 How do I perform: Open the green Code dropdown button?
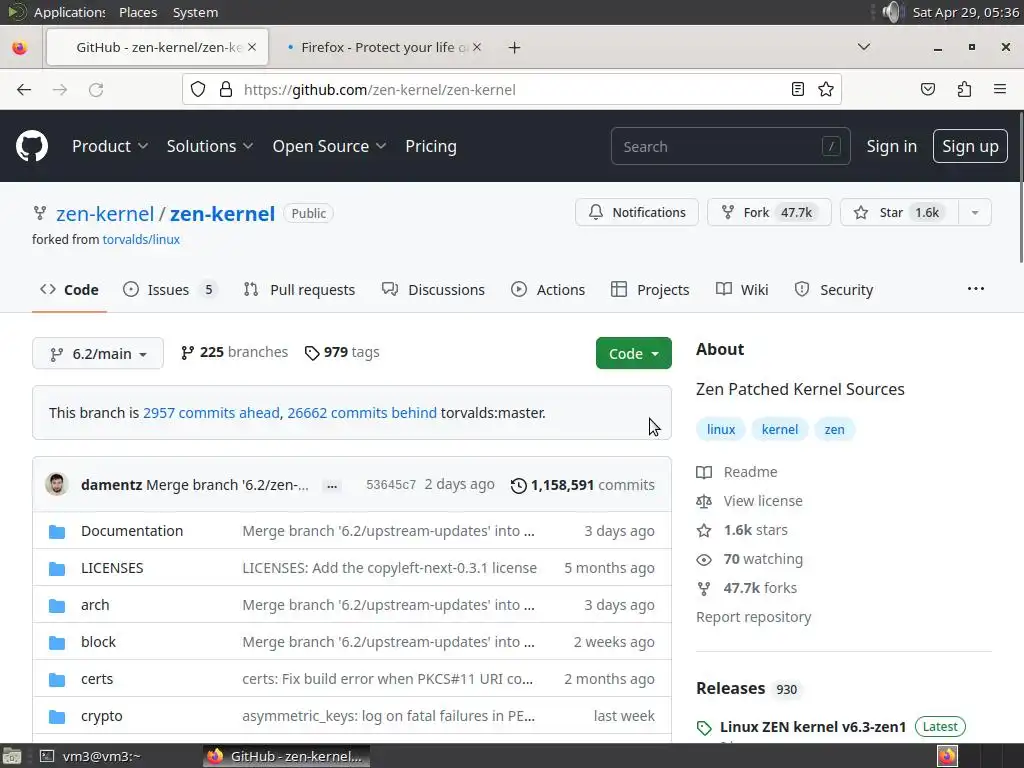click(633, 353)
